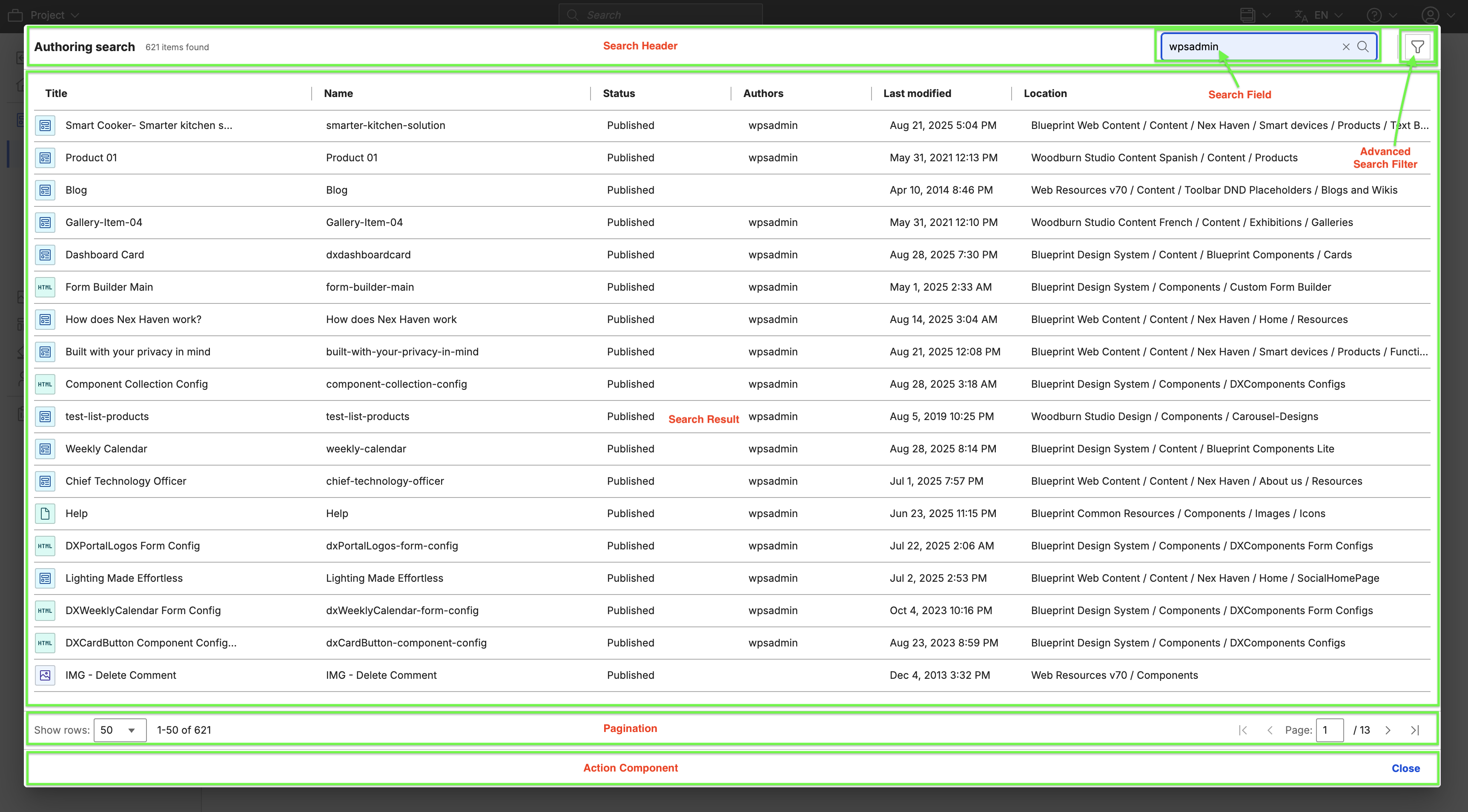The image size is (1468, 812).
Task: Jump to the last results page
Action: [1414, 730]
